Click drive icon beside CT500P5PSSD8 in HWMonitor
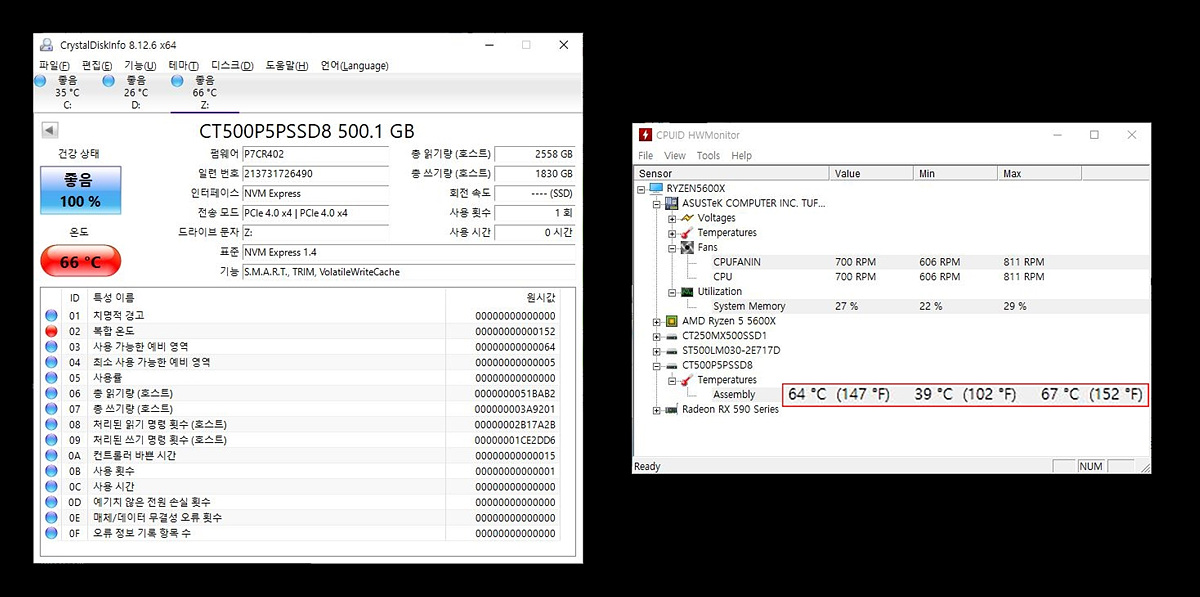This screenshot has height=597, width=1200. pos(672,365)
